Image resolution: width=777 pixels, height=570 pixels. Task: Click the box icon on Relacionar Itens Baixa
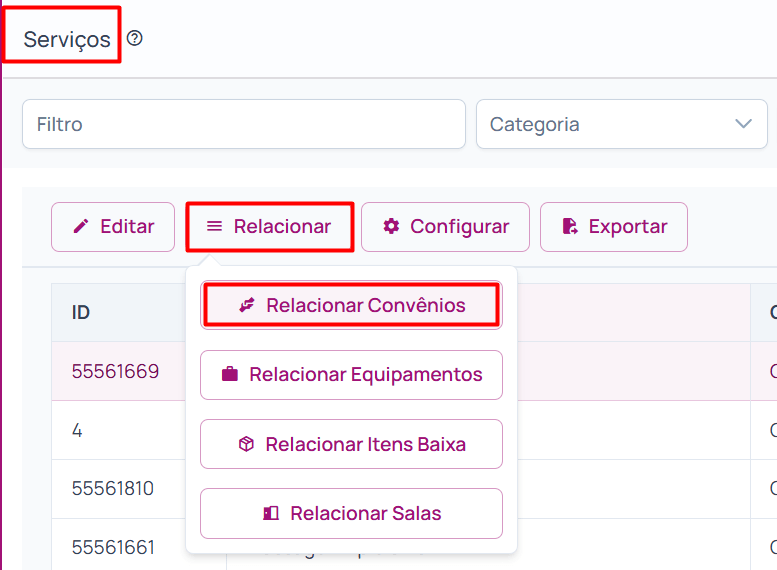click(246, 444)
